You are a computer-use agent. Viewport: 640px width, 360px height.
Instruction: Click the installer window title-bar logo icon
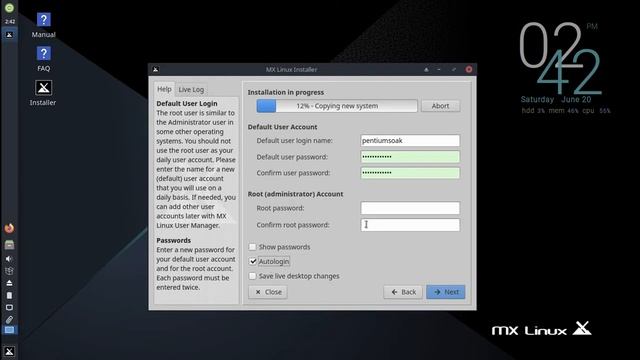156,69
